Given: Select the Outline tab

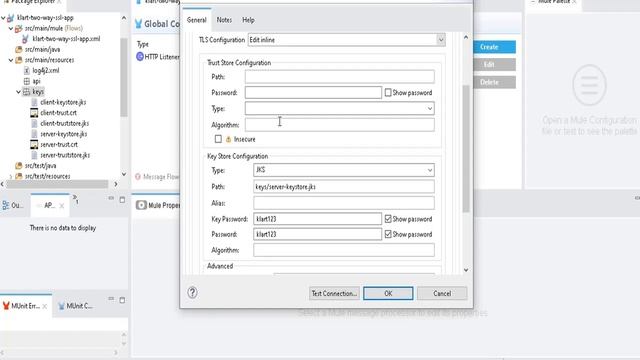Looking at the screenshot, I should [13, 205].
